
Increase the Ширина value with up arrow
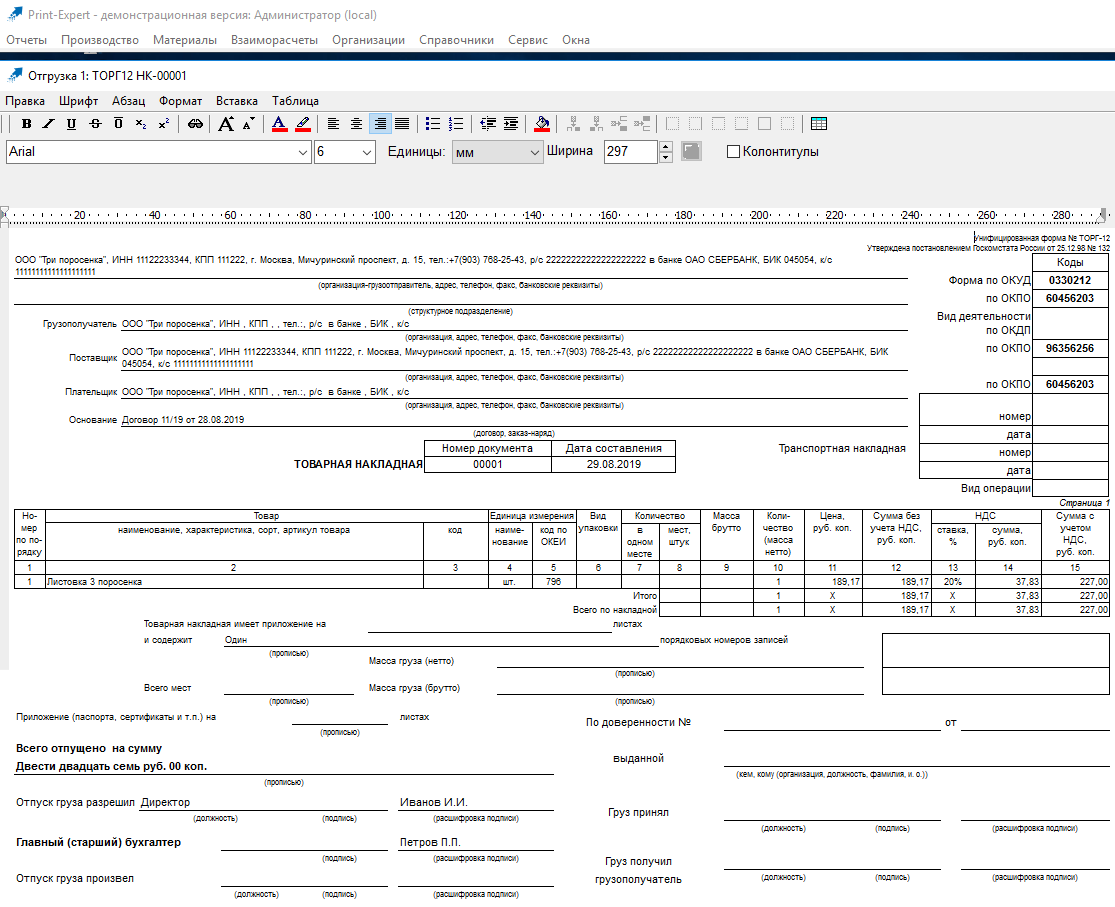point(666,147)
